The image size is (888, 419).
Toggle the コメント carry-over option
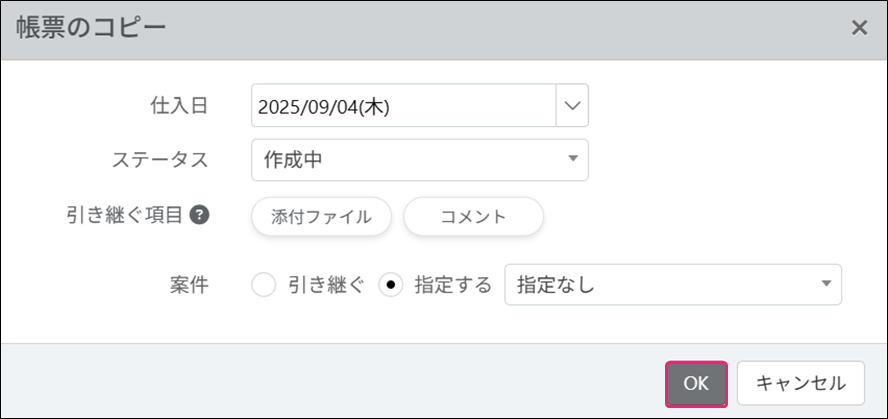[473, 216]
